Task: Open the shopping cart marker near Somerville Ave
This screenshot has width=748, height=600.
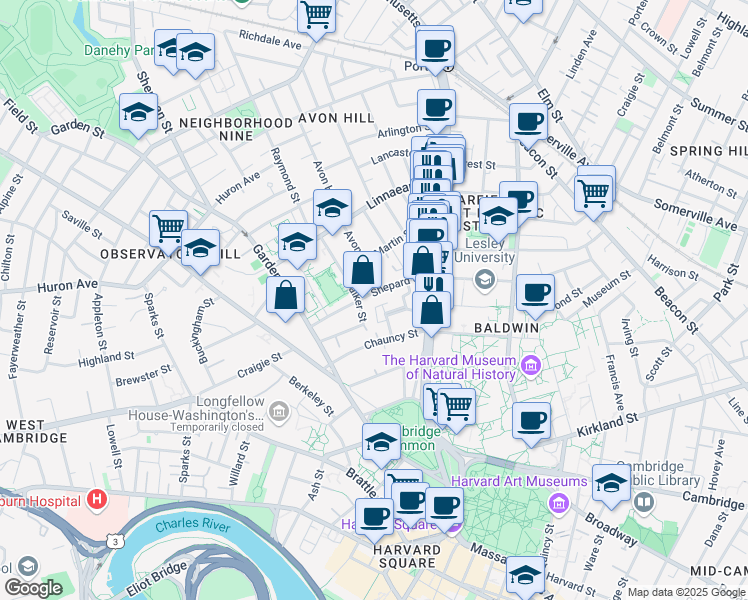Action: coord(593,196)
